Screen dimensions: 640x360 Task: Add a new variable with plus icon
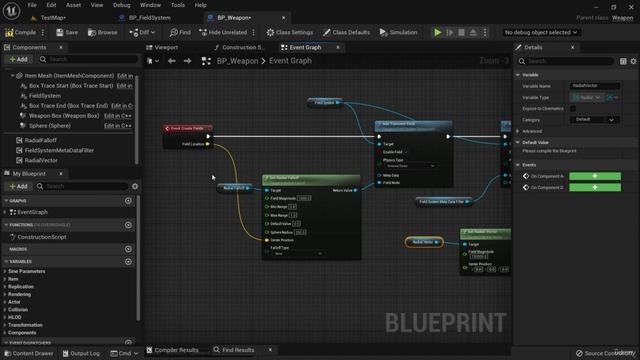128,262
